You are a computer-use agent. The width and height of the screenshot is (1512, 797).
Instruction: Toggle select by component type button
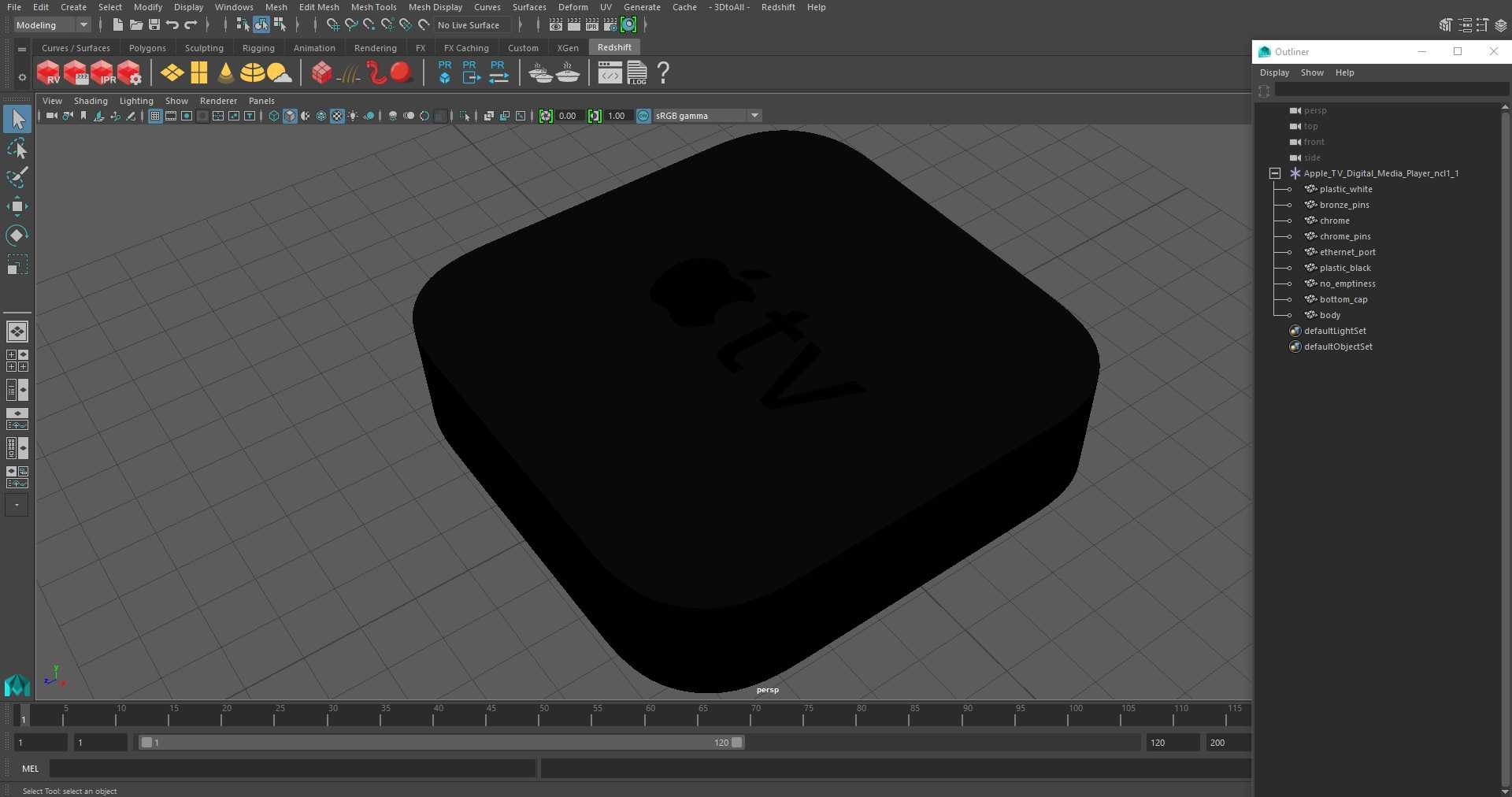280,25
